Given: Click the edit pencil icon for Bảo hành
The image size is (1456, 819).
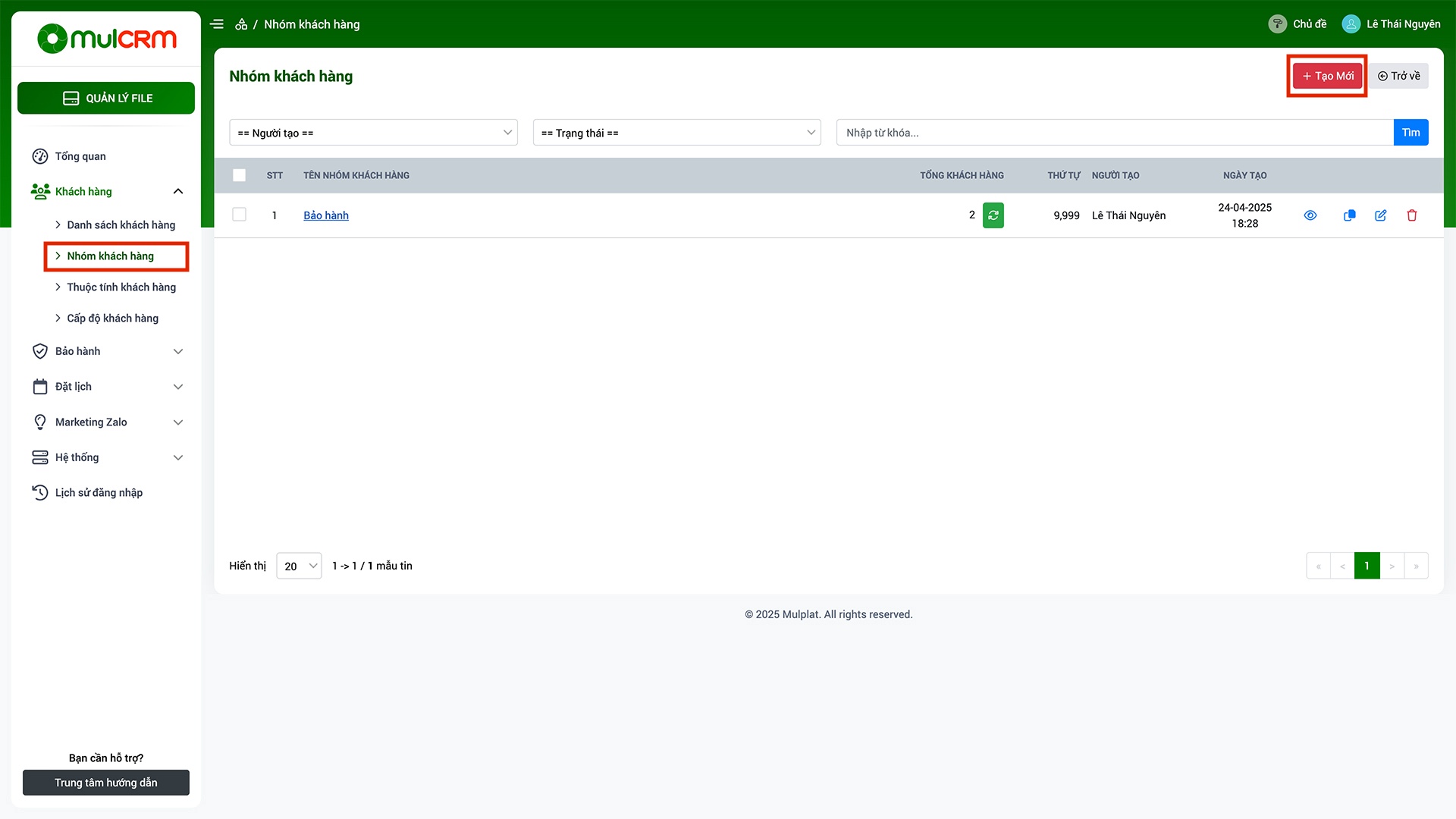Looking at the screenshot, I should tap(1380, 215).
